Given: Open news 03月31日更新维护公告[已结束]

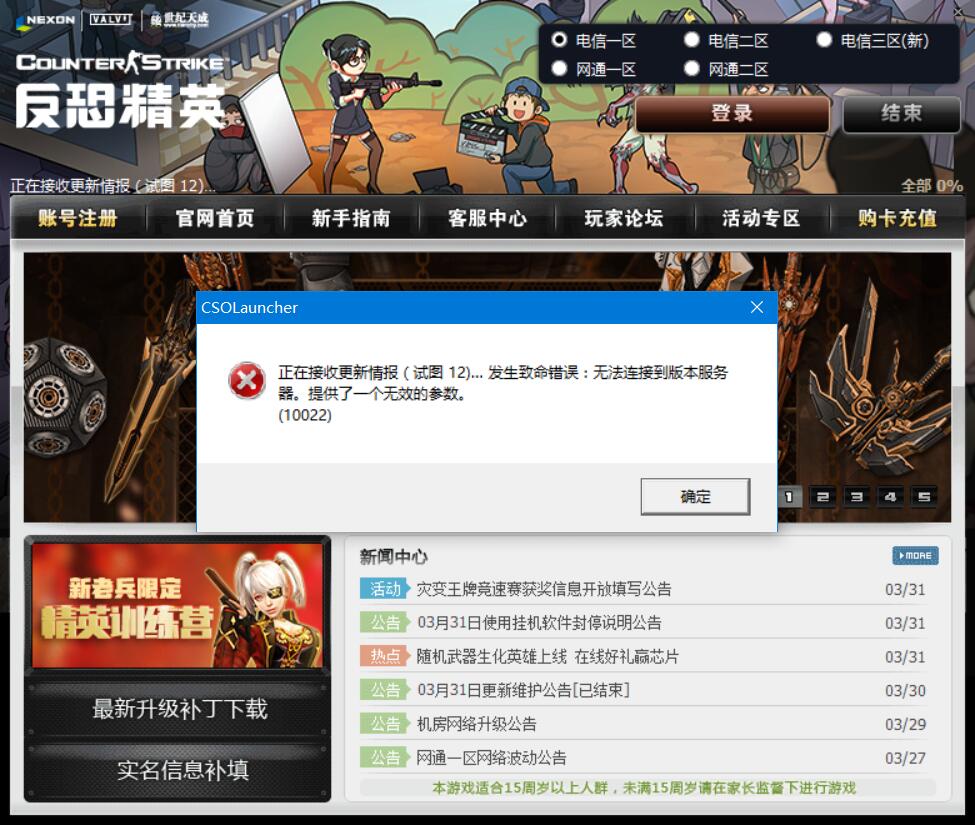Looking at the screenshot, I should coord(523,690).
